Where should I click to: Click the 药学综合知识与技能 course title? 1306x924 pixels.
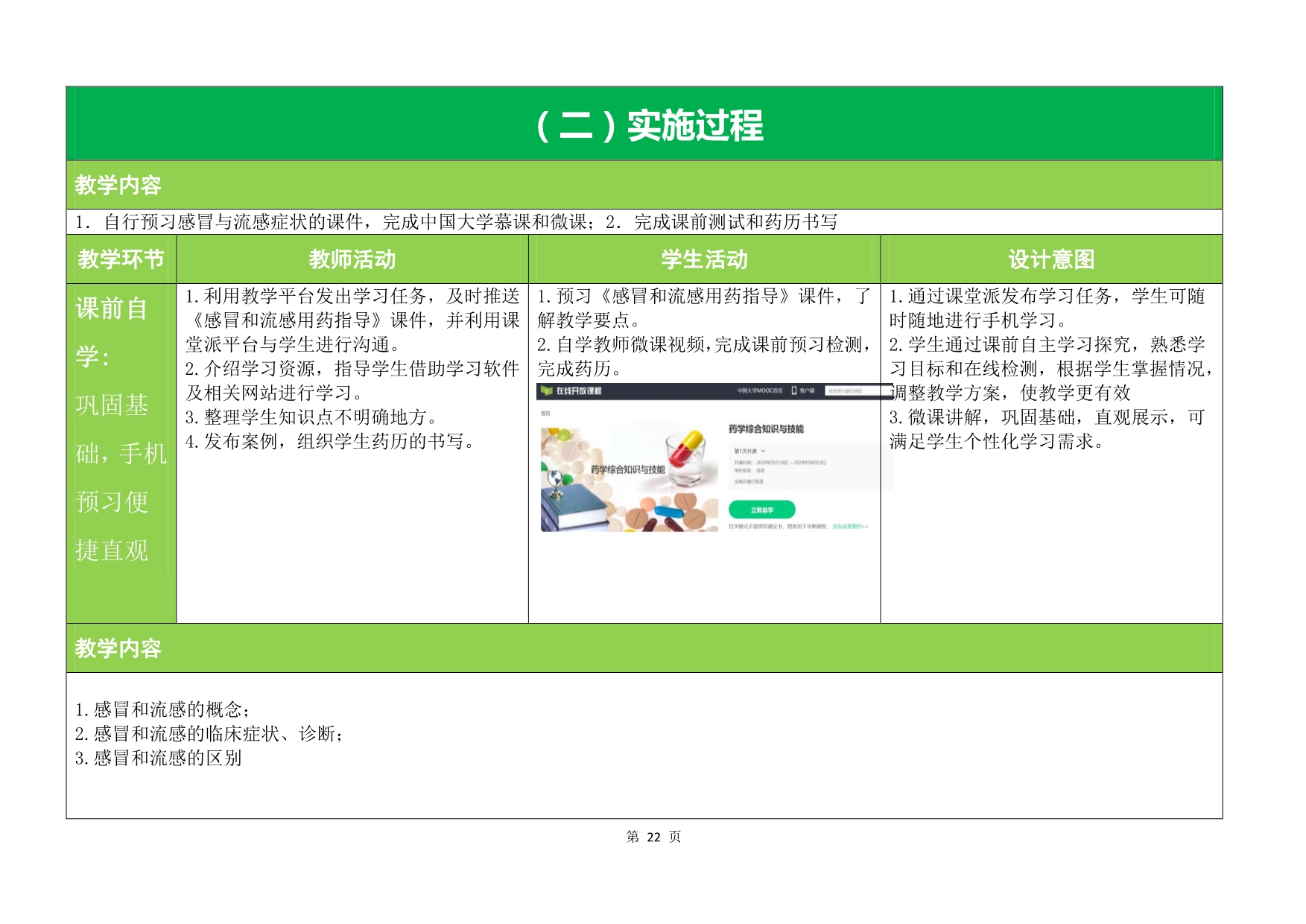pos(766,428)
